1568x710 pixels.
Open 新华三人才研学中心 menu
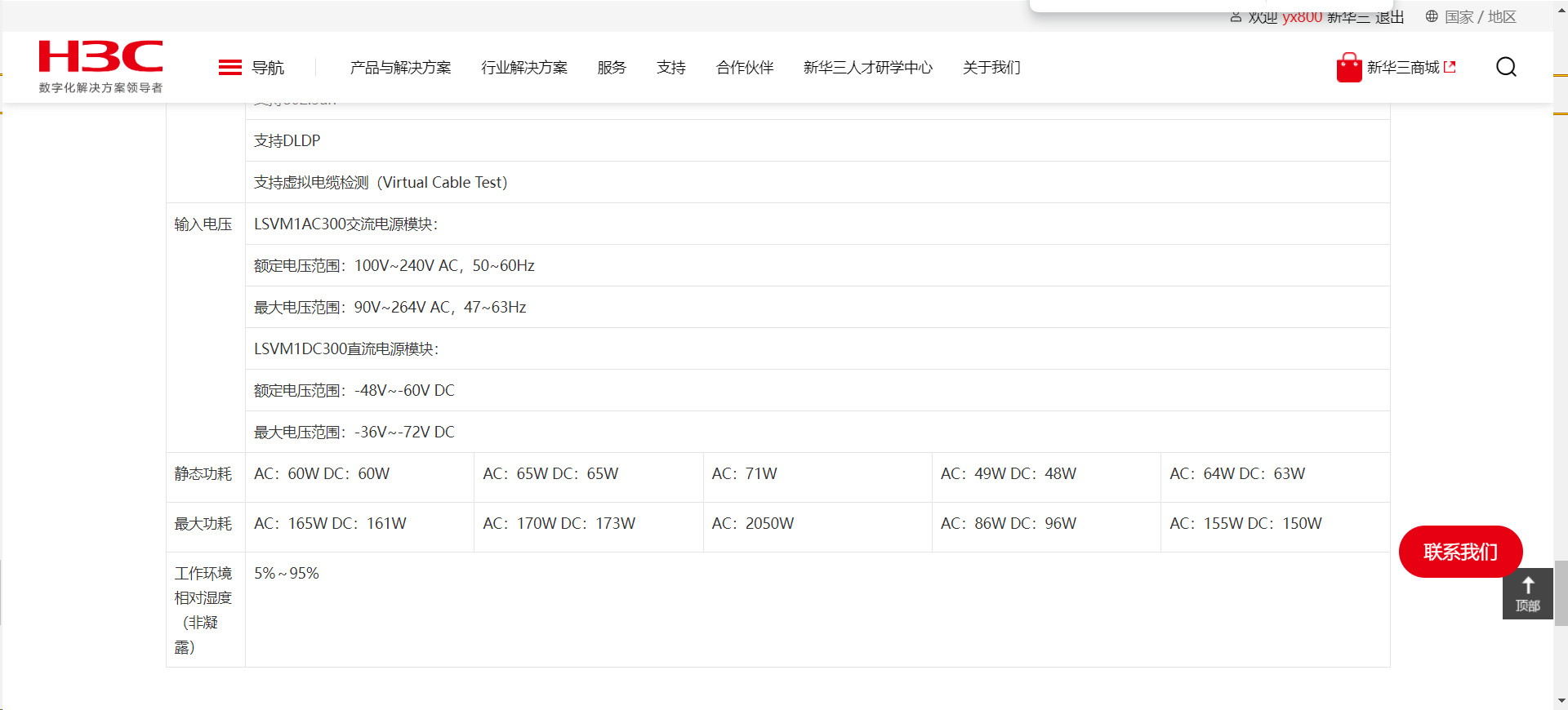[868, 68]
